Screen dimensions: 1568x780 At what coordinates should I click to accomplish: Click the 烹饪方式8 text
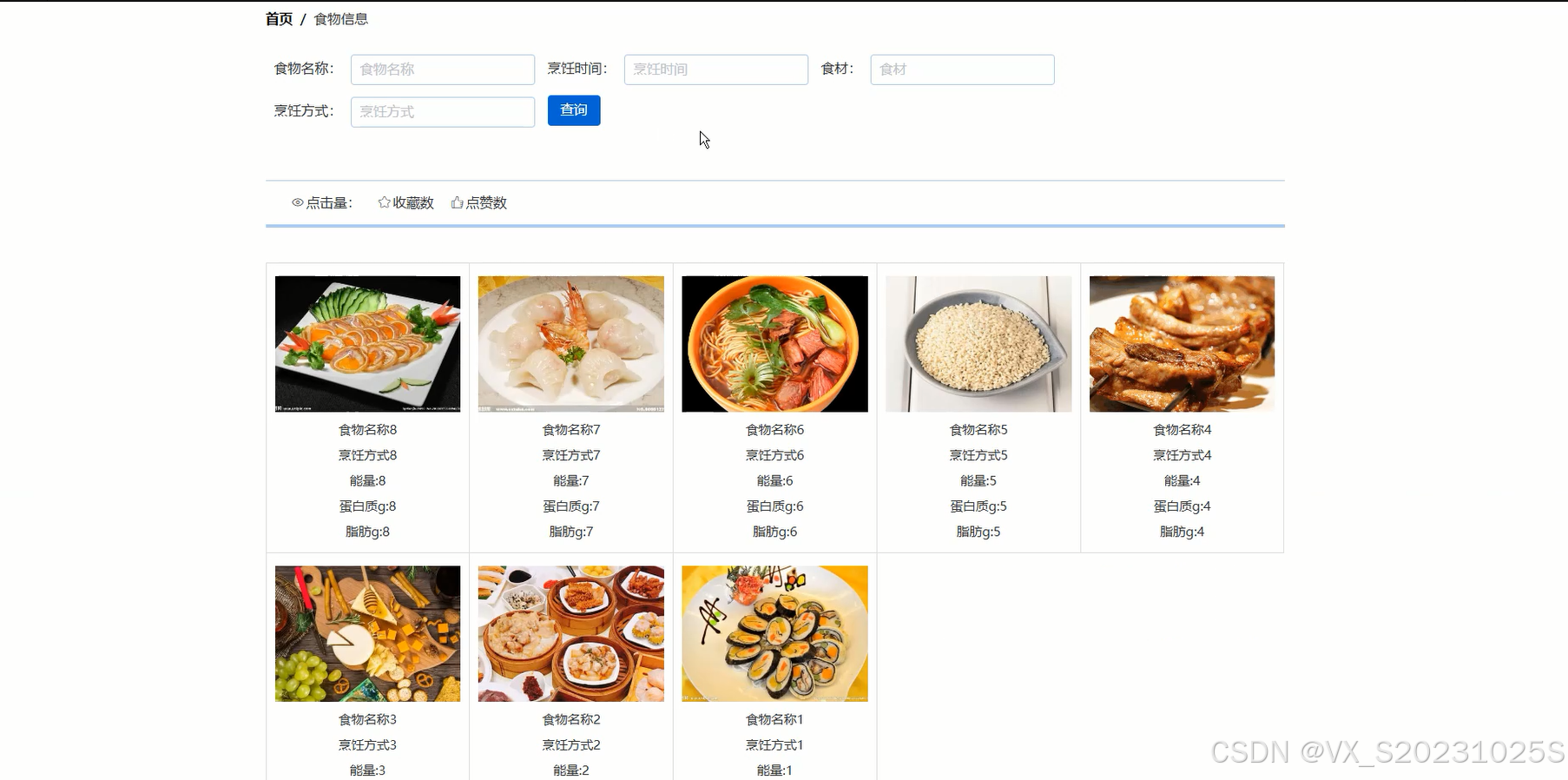coord(368,455)
